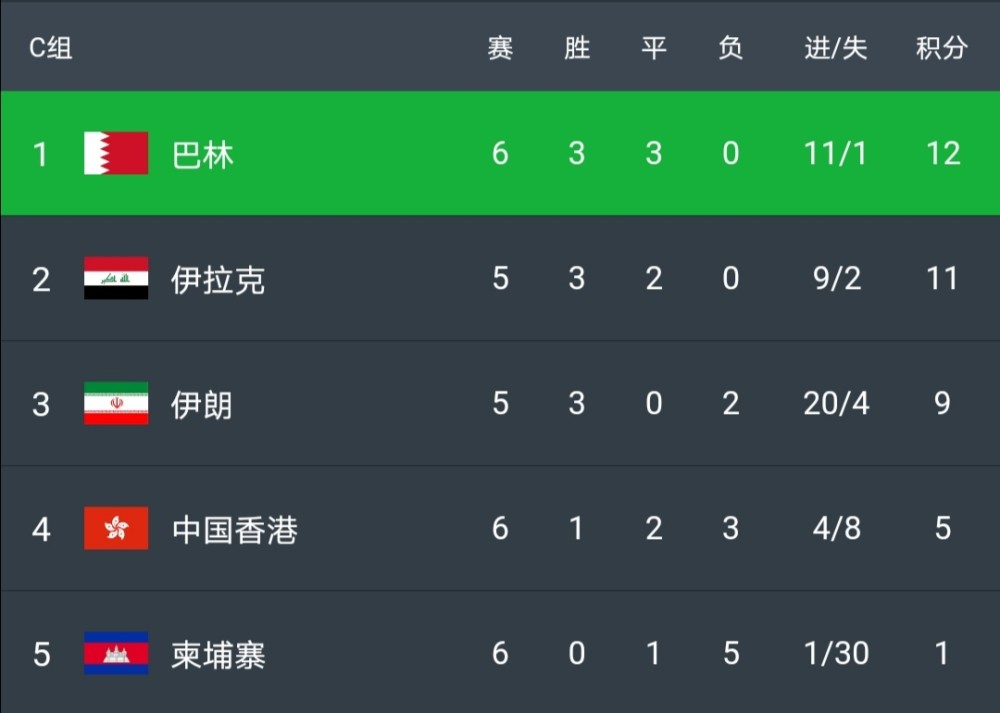Click the Bahrain flag icon
Image resolution: width=1000 pixels, height=713 pixels.
coord(116,153)
